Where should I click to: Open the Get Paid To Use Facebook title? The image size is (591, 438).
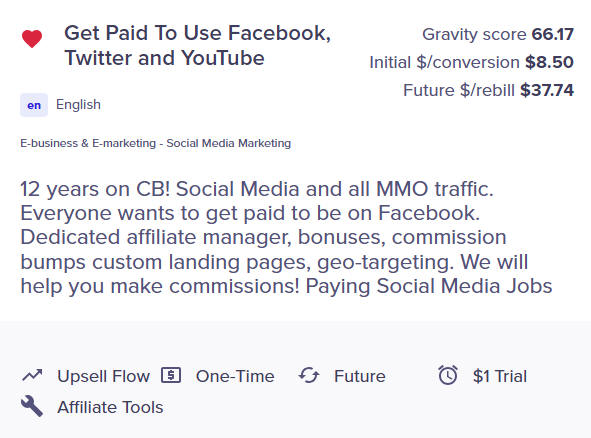coord(198,45)
